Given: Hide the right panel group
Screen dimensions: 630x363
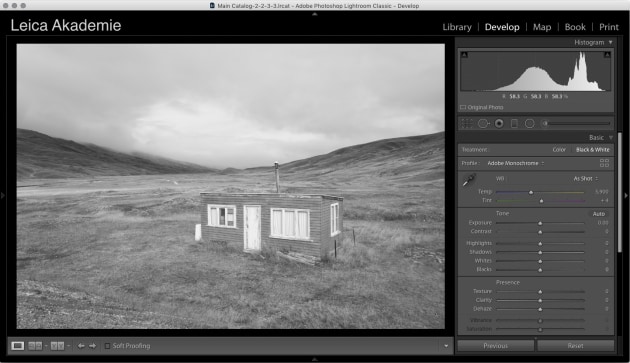Looking at the screenshot, I should [x=626, y=195].
